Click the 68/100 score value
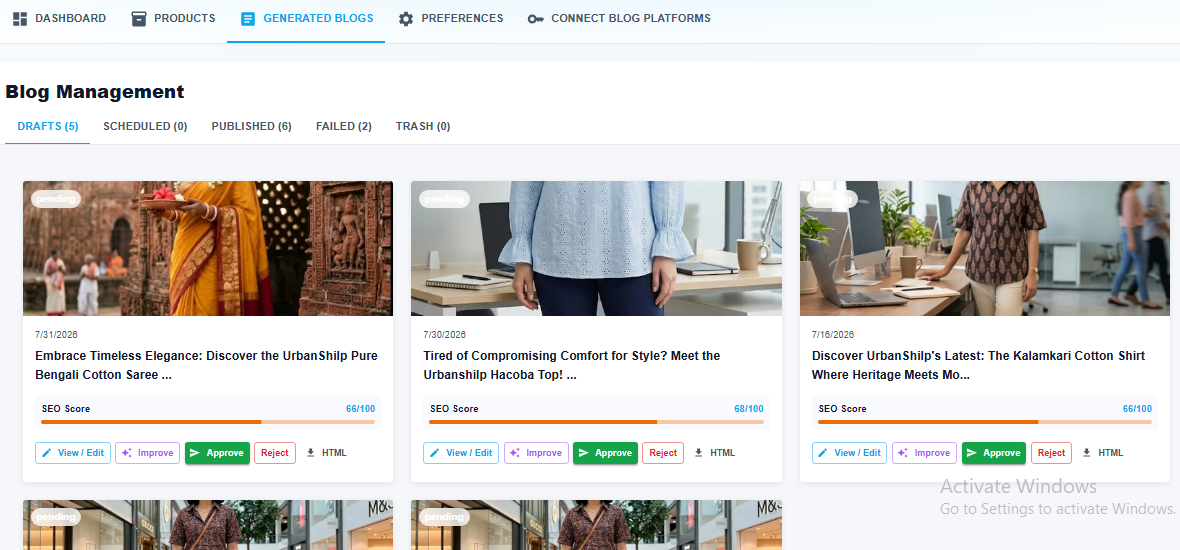The image size is (1180, 550). pyautogui.click(x=749, y=409)
